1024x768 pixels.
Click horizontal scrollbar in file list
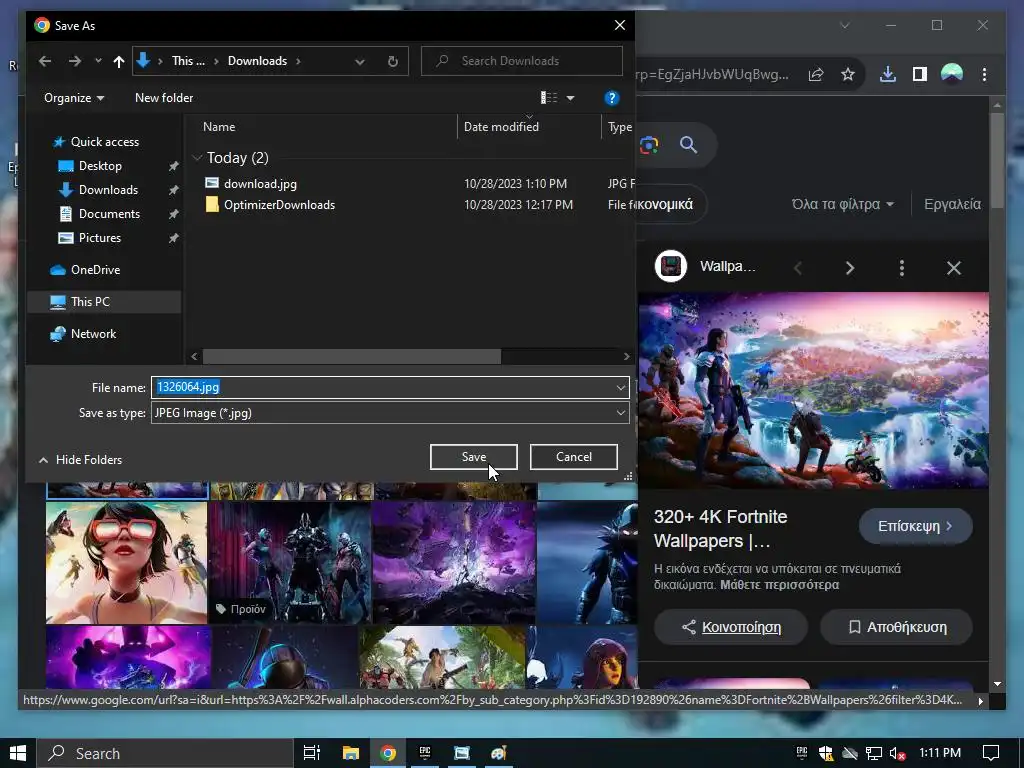(x=351, y=357)
